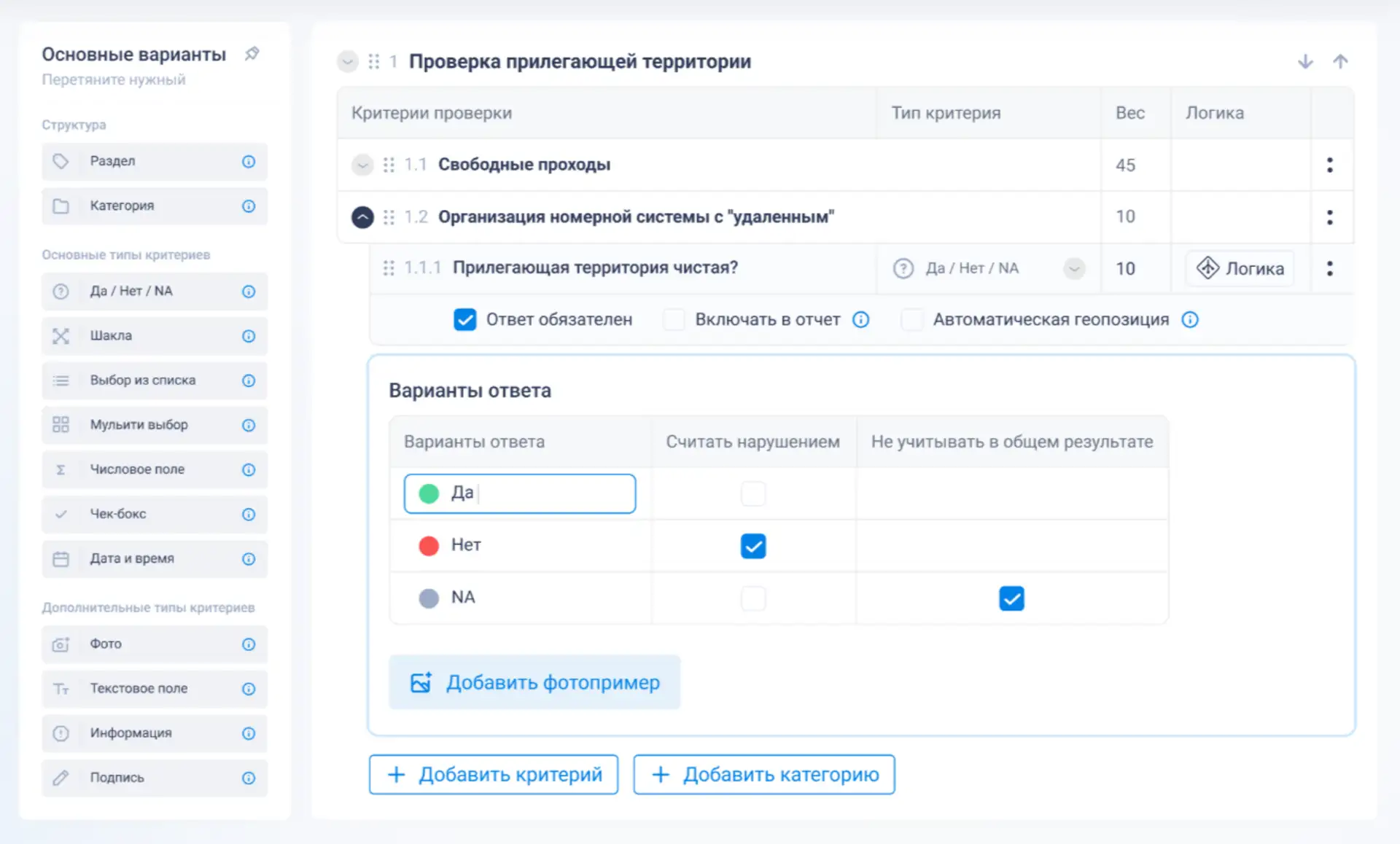Select Раздел structure item
This screenshot has width=1400, height=844.
point(155,162)
